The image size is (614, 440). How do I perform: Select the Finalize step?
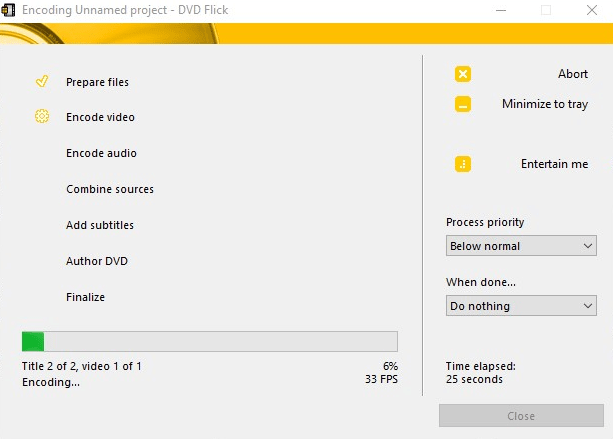point(85,297)
